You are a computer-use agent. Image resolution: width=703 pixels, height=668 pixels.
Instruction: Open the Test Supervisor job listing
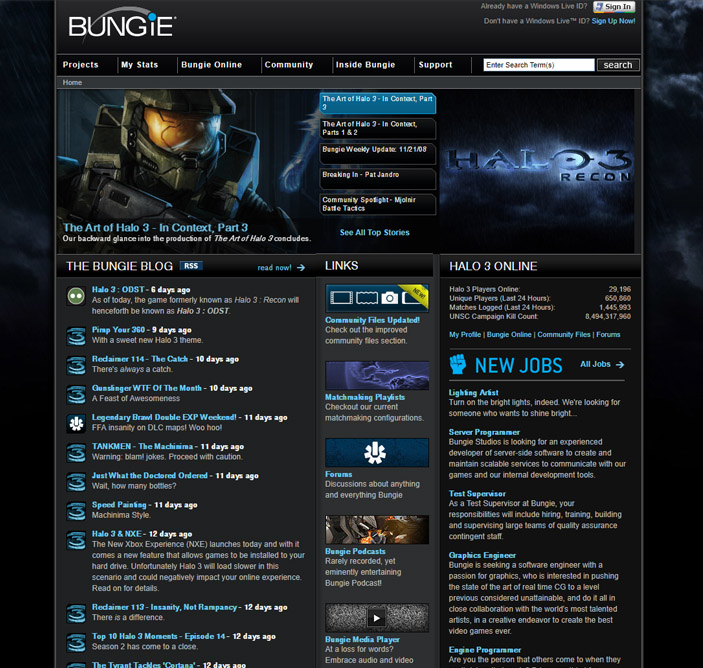[477, 494]
